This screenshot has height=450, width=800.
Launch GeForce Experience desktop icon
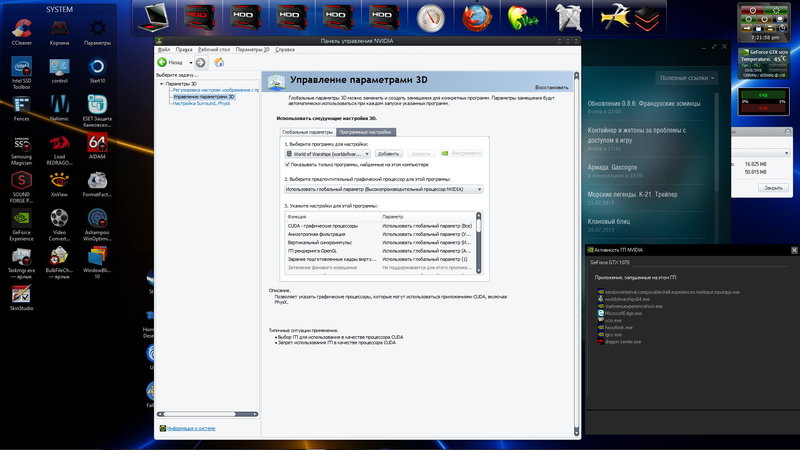pos(21,224)
